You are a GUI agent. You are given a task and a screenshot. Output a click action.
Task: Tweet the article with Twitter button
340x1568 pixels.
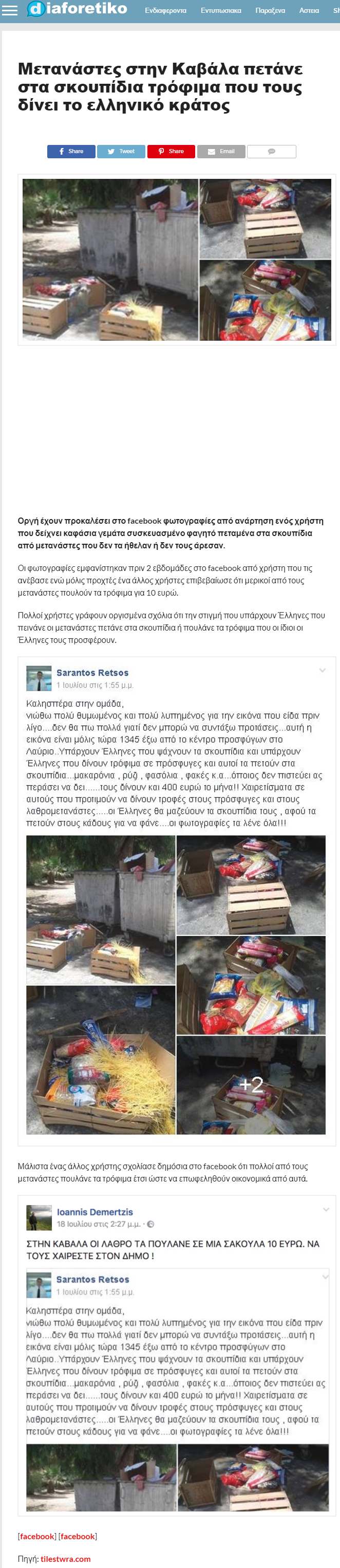(121, 152)
